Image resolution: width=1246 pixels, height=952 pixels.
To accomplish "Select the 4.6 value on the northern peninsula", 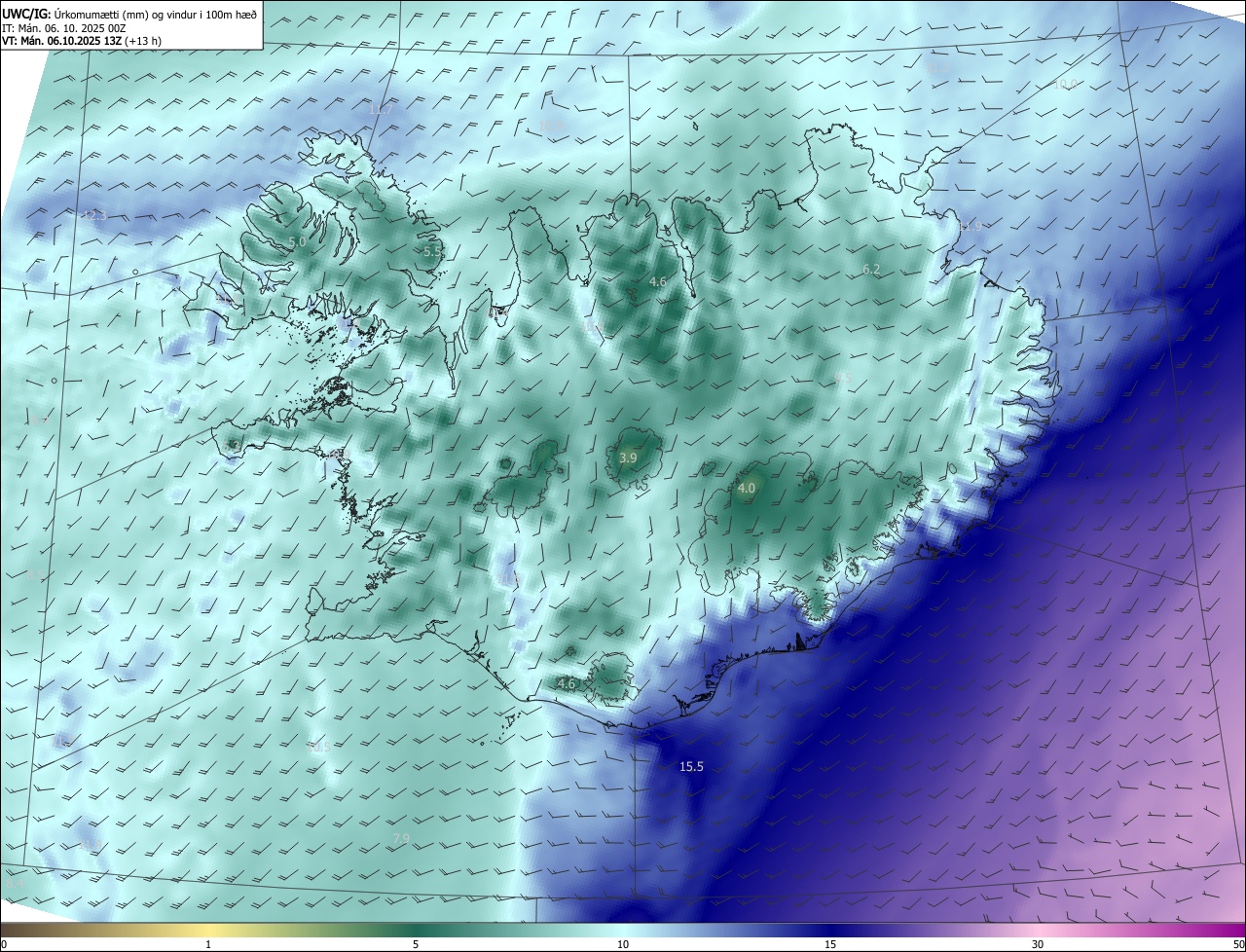I will pos(658,282).
